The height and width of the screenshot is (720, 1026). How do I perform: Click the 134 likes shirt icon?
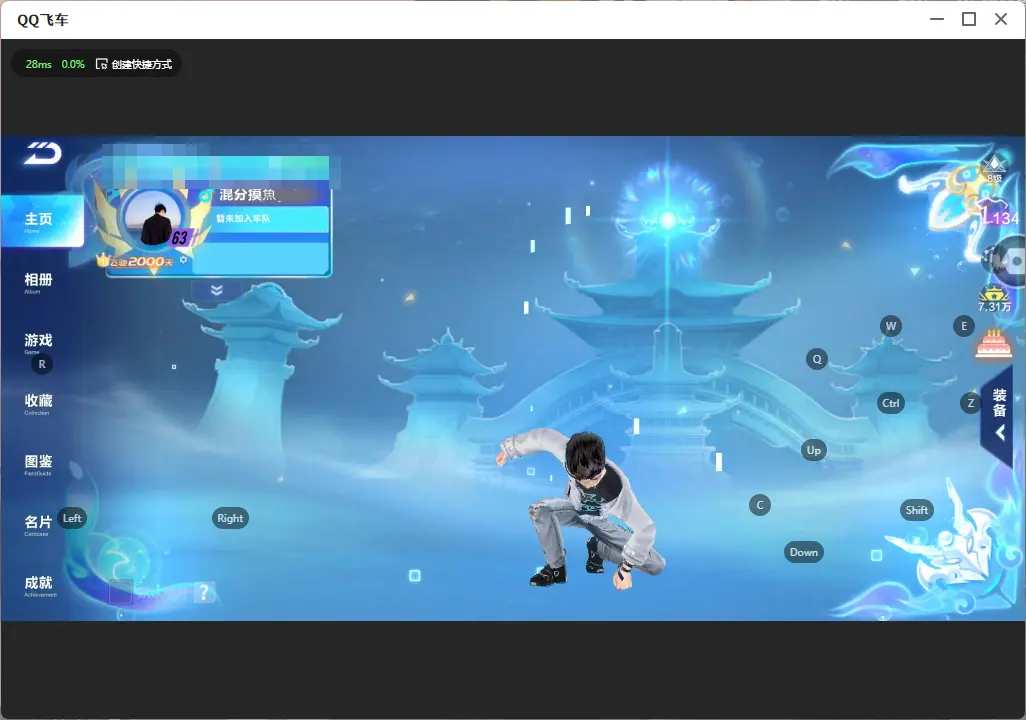pos(999,212)
